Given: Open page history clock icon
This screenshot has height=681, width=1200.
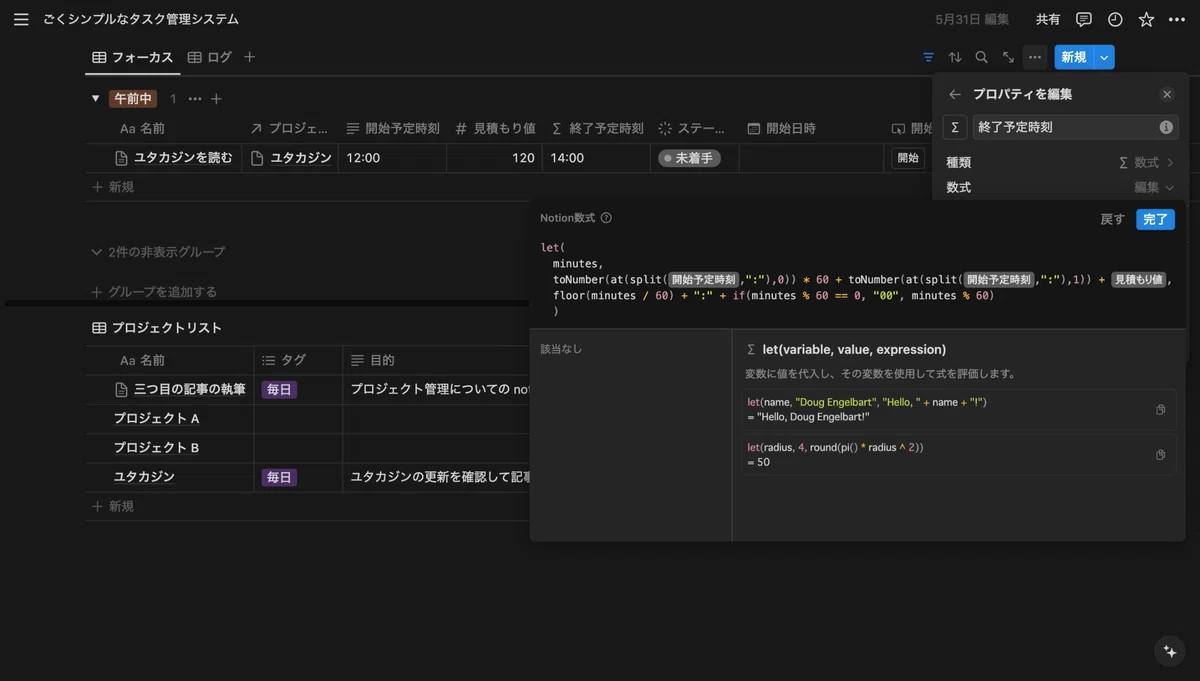Looking at the screenshot, I should click(x=1115, y=19).
